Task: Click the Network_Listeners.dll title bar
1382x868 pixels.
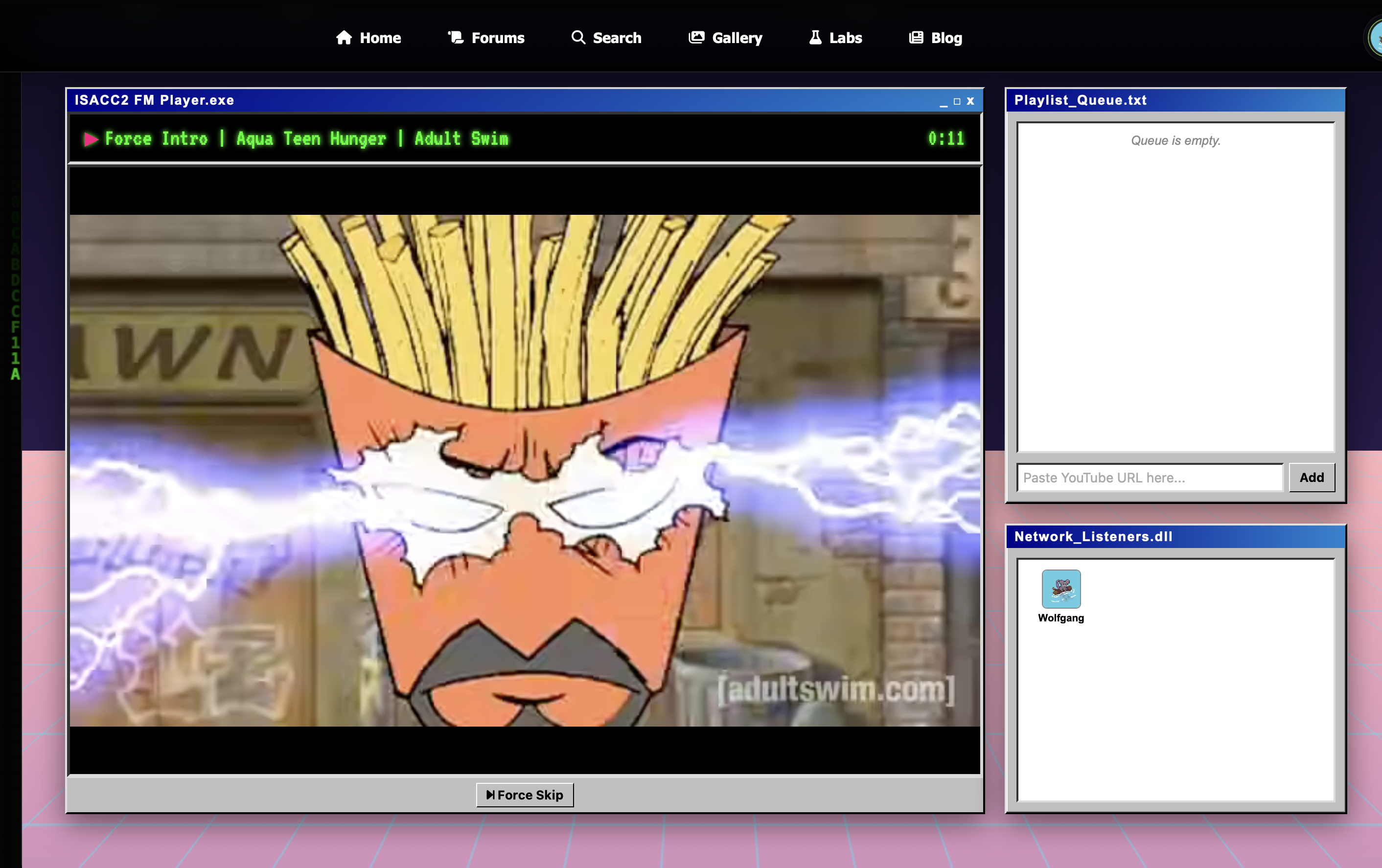Action: (x=1175, y=536)
